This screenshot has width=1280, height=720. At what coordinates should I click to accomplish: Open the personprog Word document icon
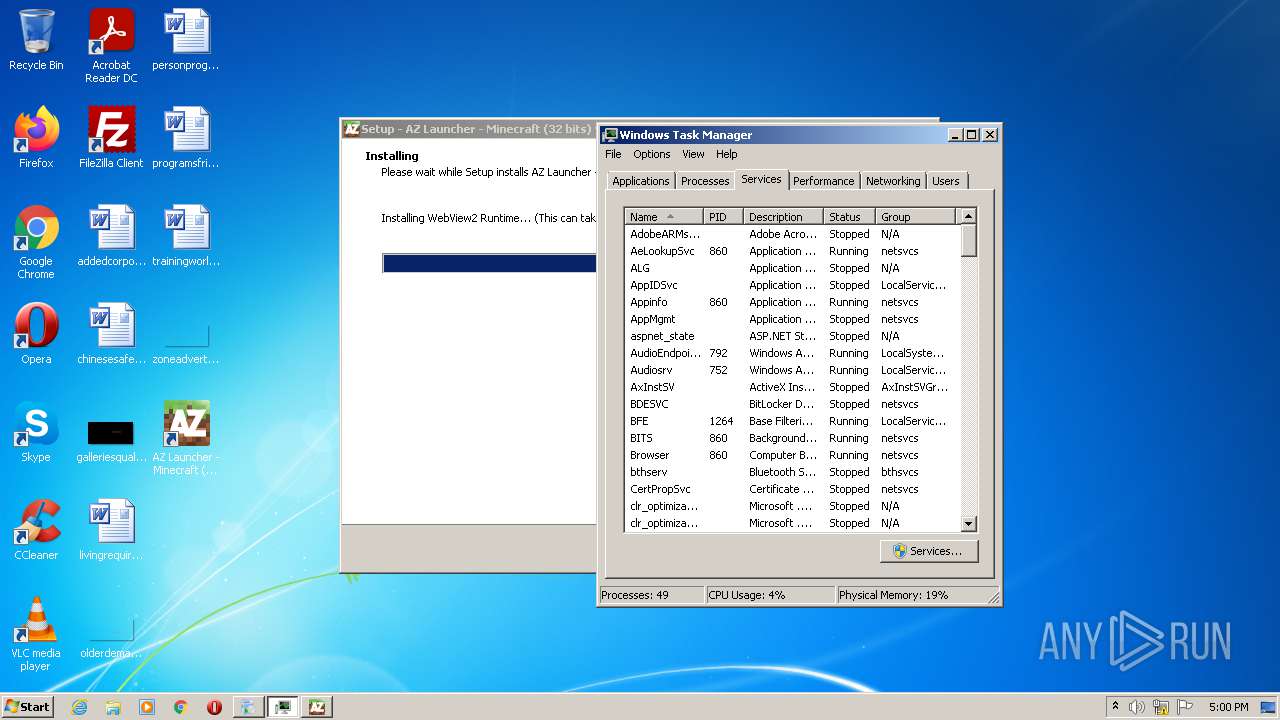point(186,40)
